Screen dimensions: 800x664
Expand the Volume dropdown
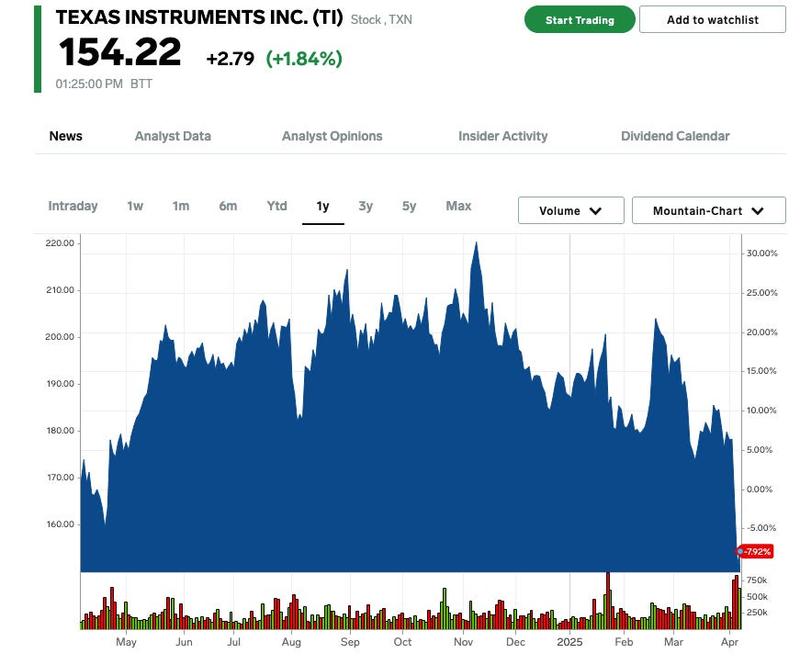(x=571, y=211)
